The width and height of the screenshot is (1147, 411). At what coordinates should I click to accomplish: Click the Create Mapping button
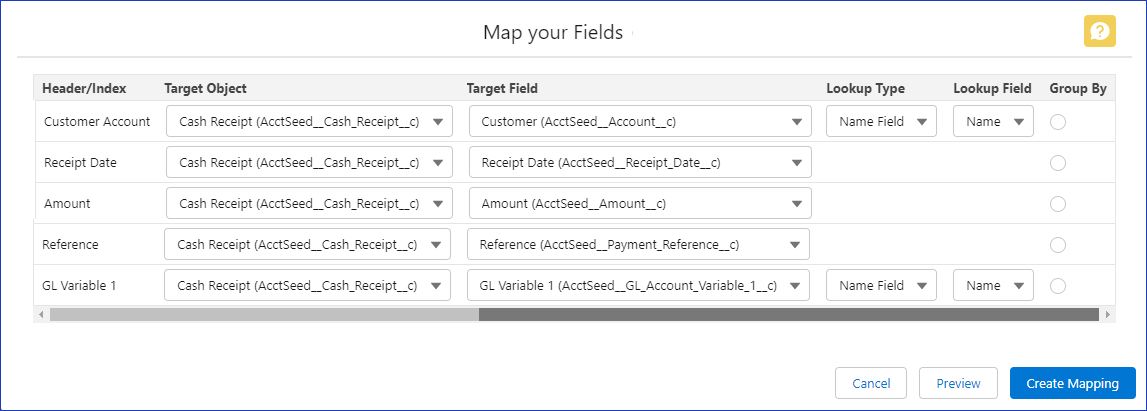(x=1072, y=384)
